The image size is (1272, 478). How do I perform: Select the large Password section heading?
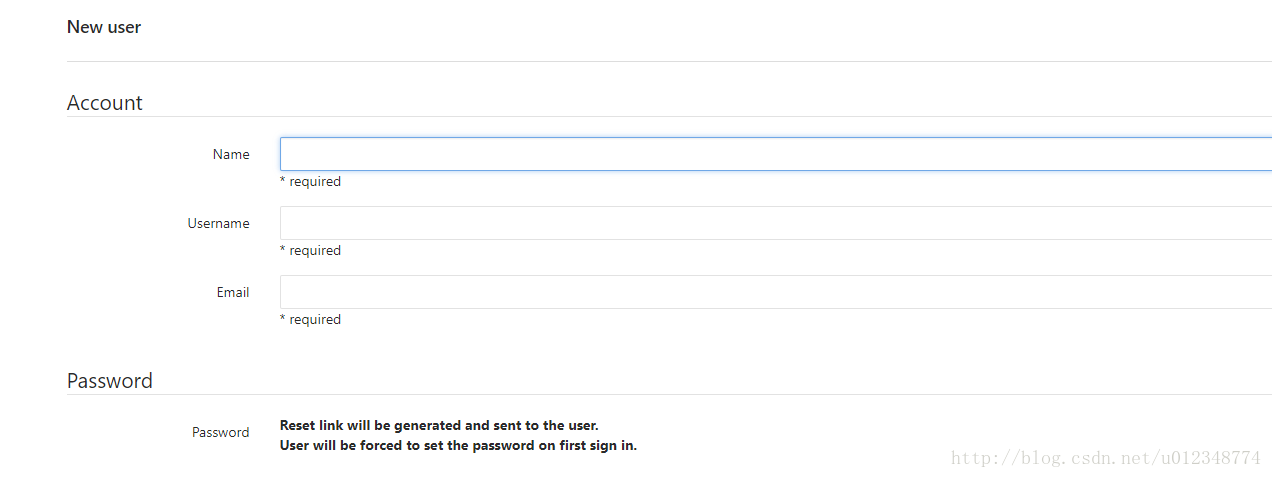tap(110, 381)
